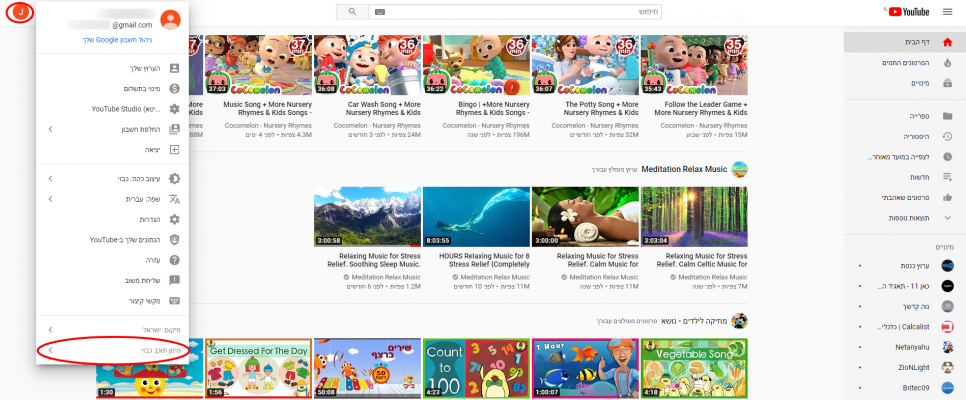
Task: Open Car Wash Song video title link
Action: point(384,108)
